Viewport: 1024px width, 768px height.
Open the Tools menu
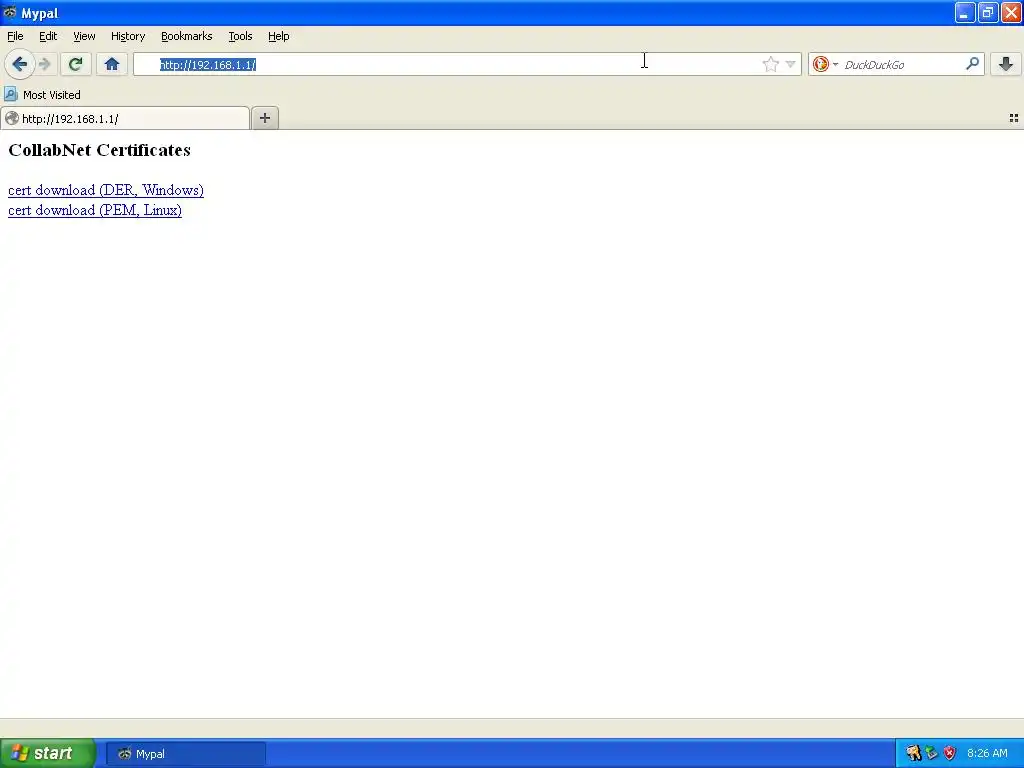(240, 36)
